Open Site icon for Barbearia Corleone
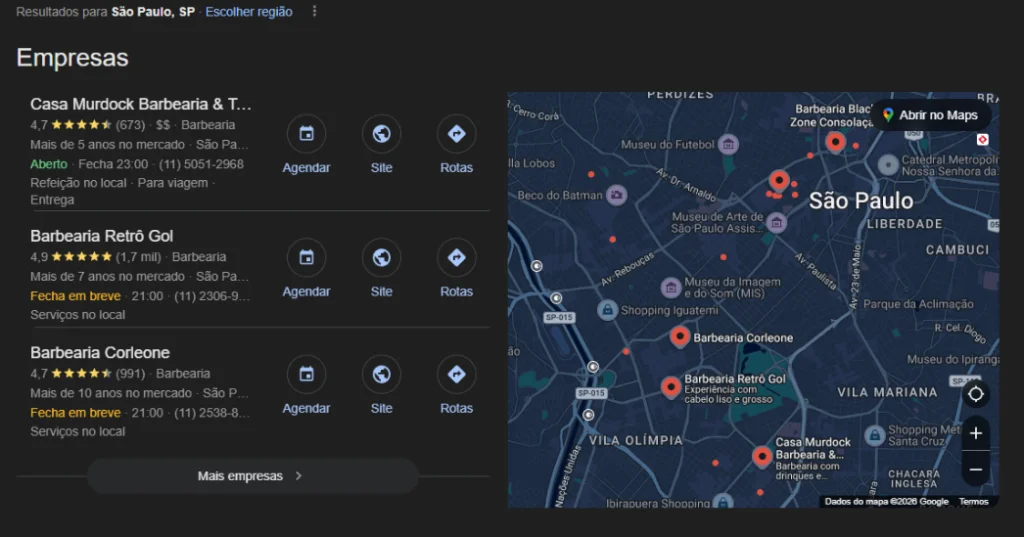 coord(381,374)
